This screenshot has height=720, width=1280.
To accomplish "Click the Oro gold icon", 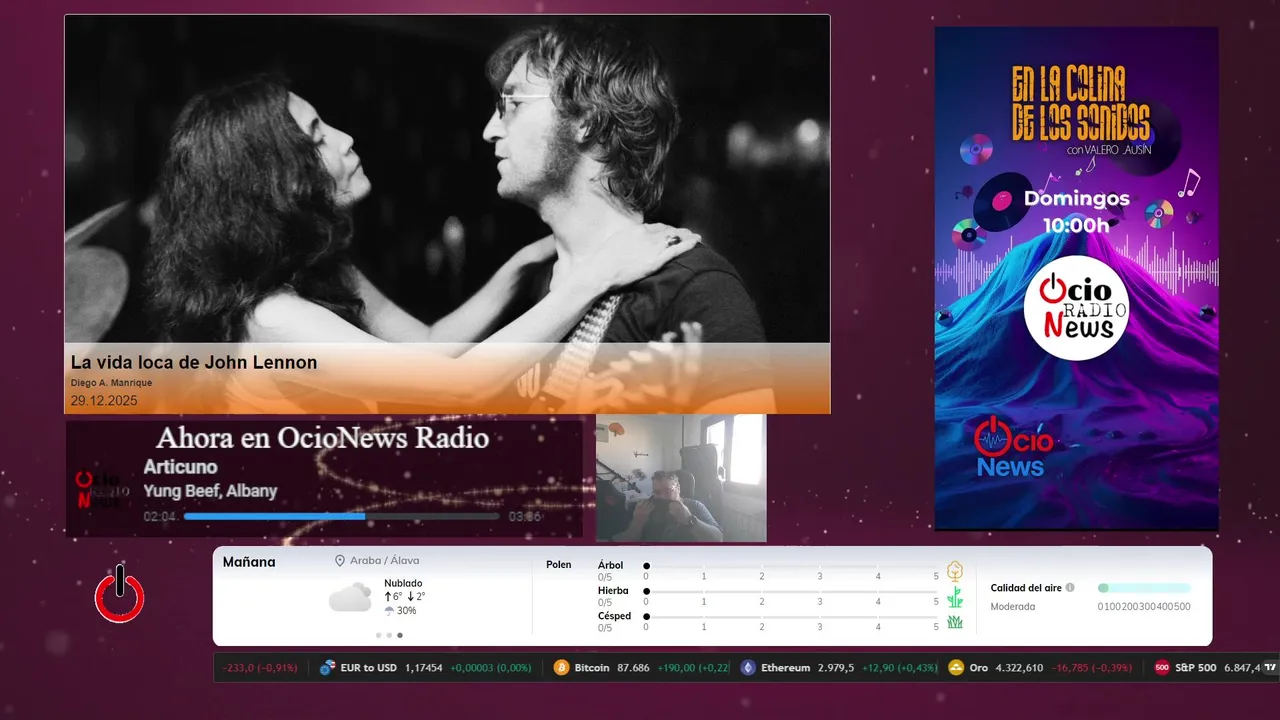I will pyautogui.click(x=956, y=668).
